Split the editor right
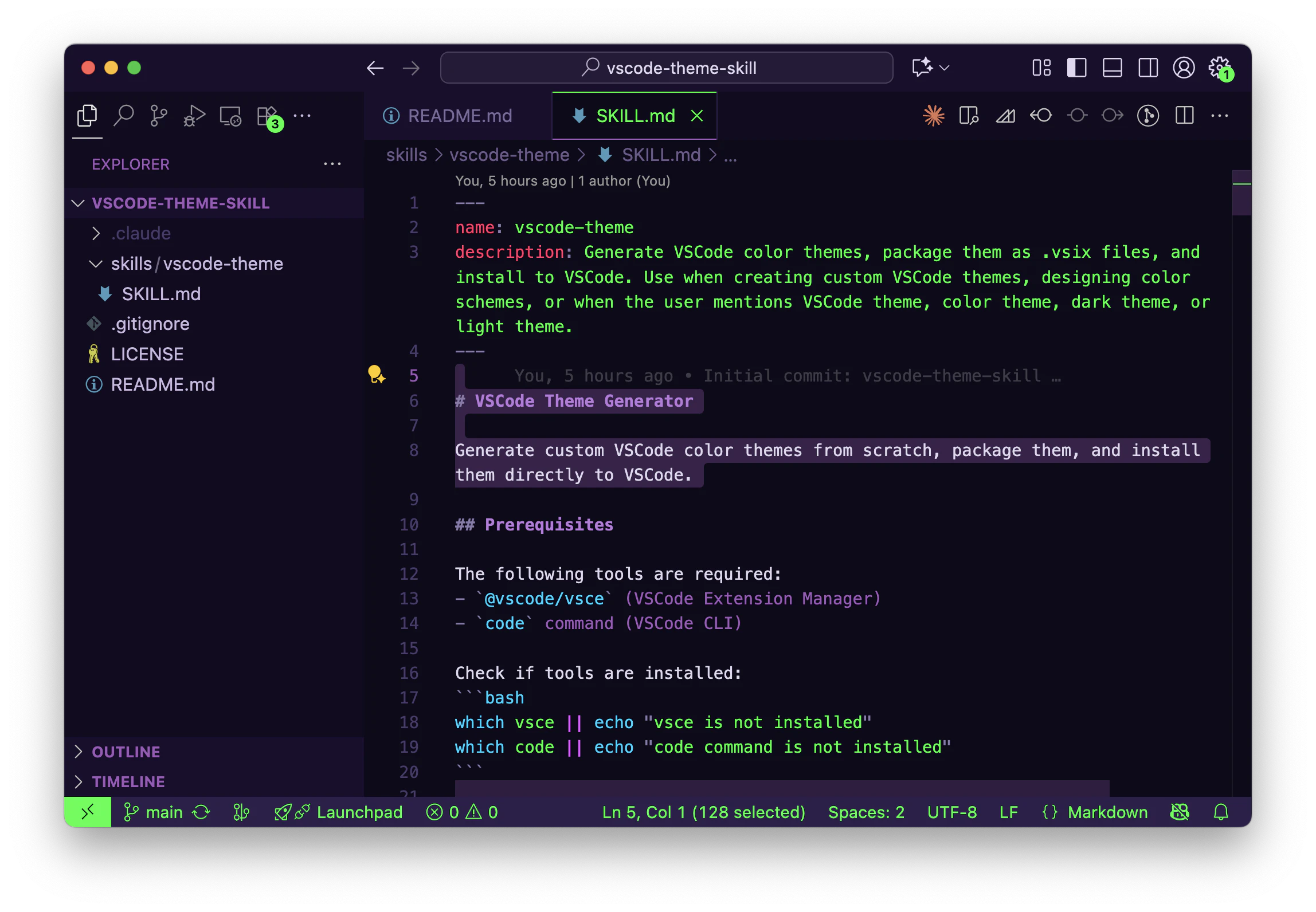1316x912 pixels. point(1184,116)
